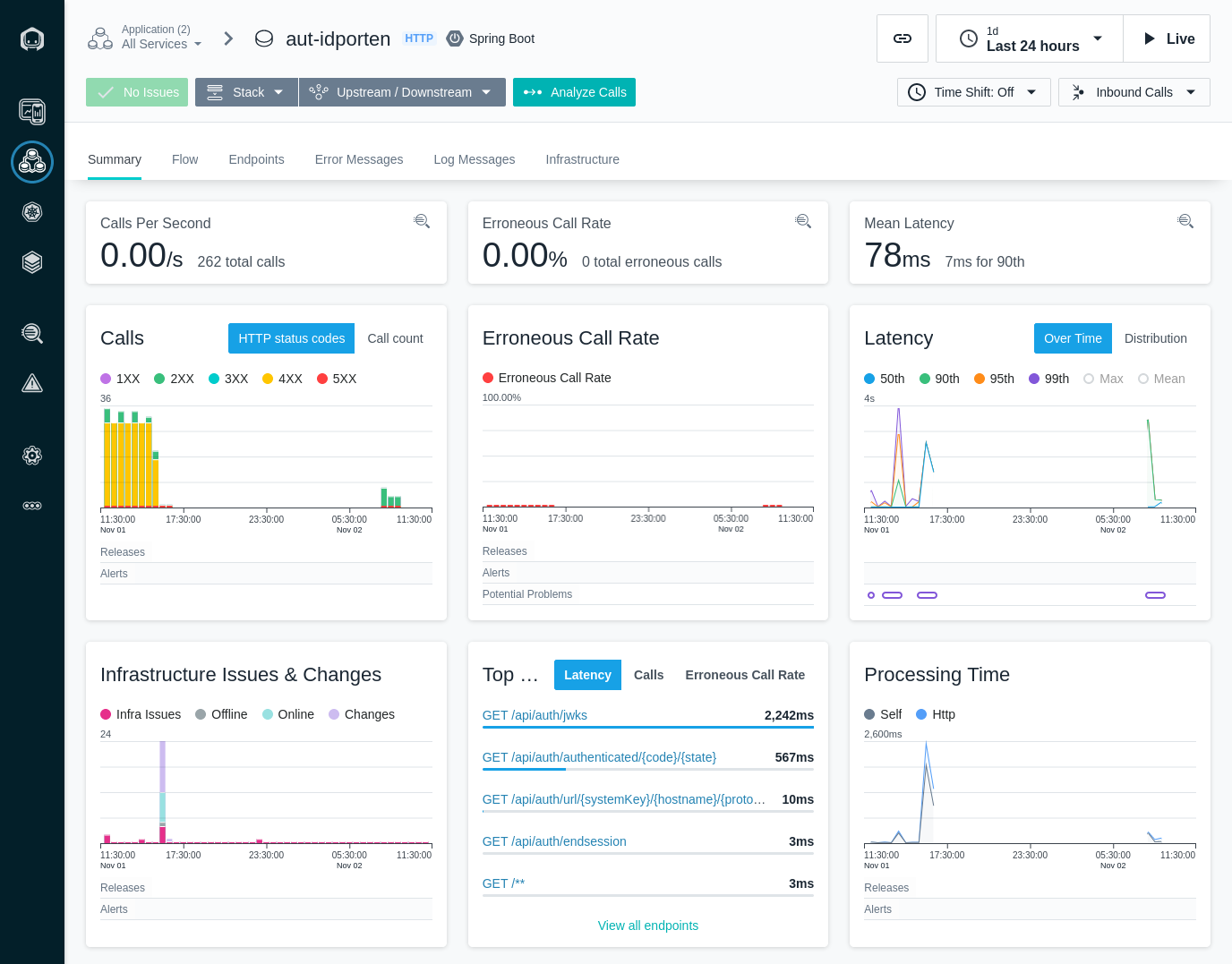Switch to the Error Messages tab
Image resolution: width=1232 pixels, height=964 pixels.
(359, 159)
